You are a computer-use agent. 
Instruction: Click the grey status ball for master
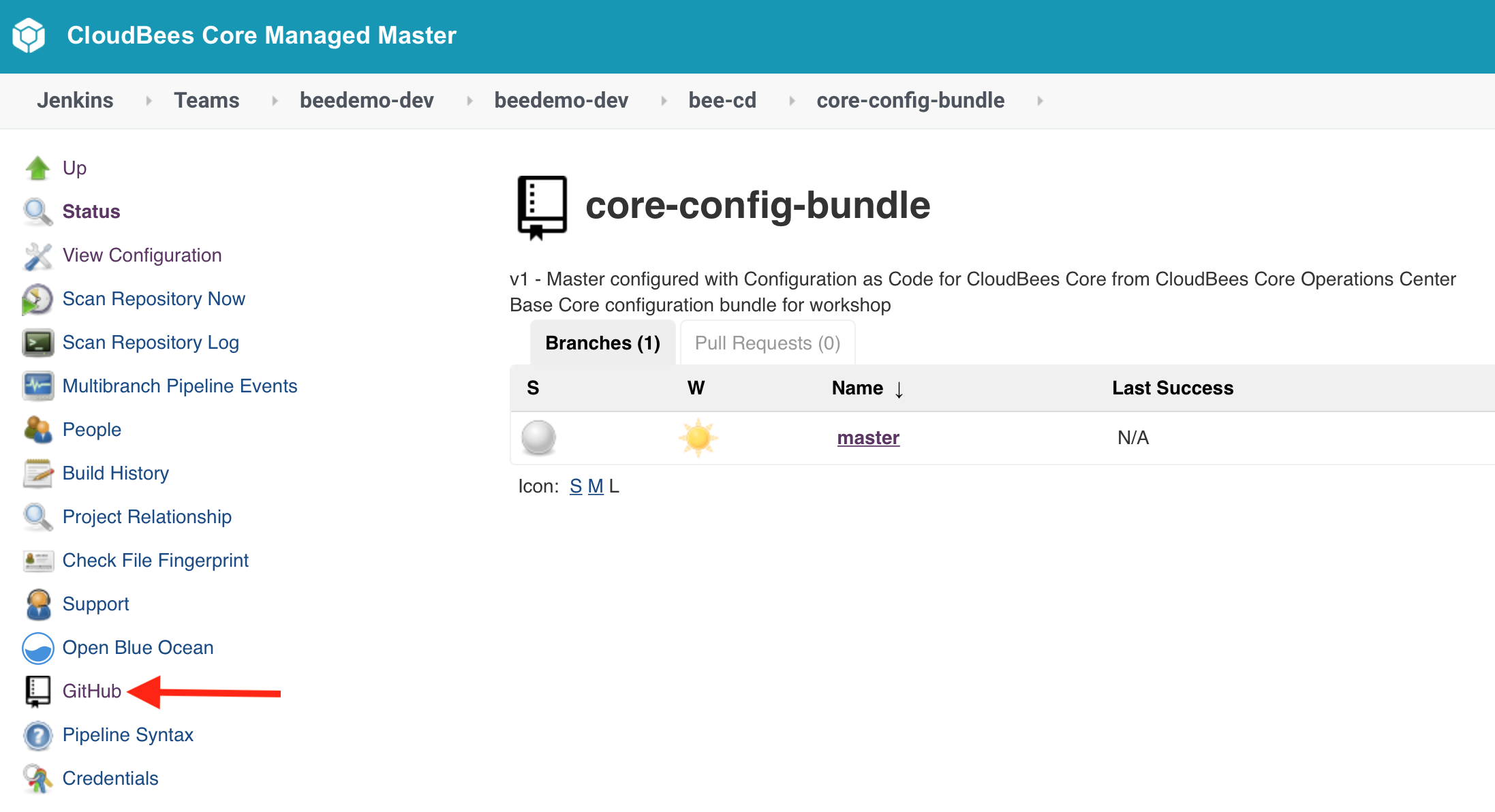(x=538, y=437)
